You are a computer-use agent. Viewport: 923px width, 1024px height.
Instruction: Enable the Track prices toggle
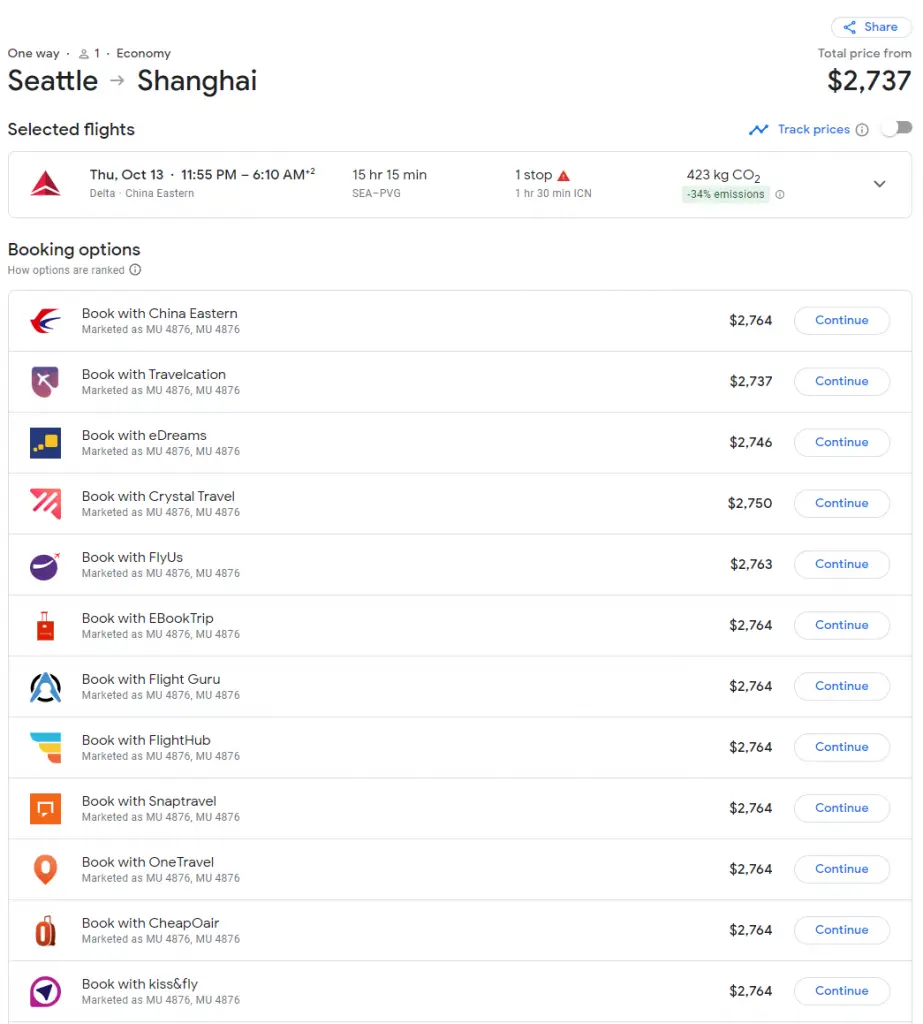tap(897, 129)
